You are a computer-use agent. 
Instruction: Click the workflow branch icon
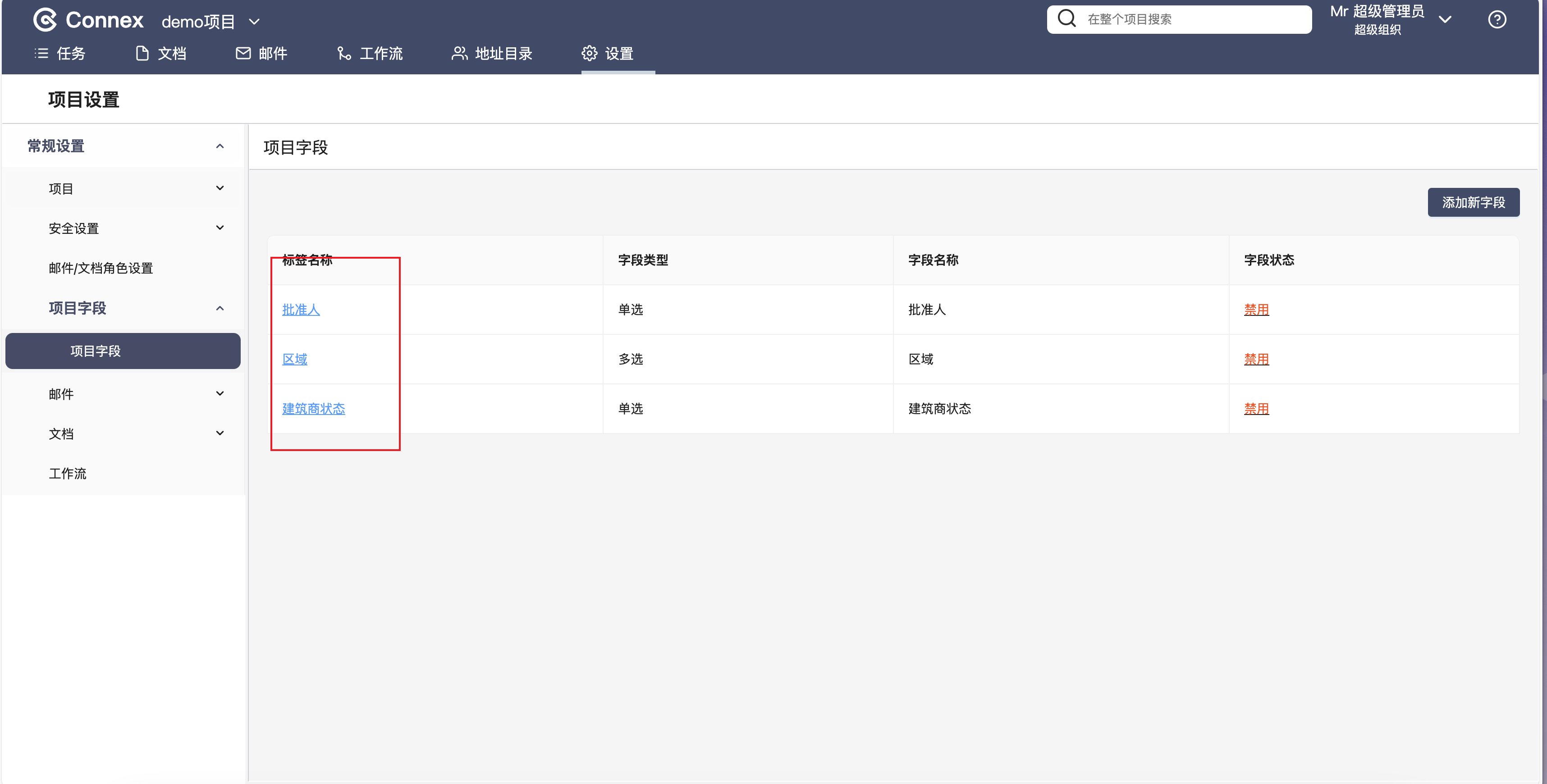coord(344,54)
